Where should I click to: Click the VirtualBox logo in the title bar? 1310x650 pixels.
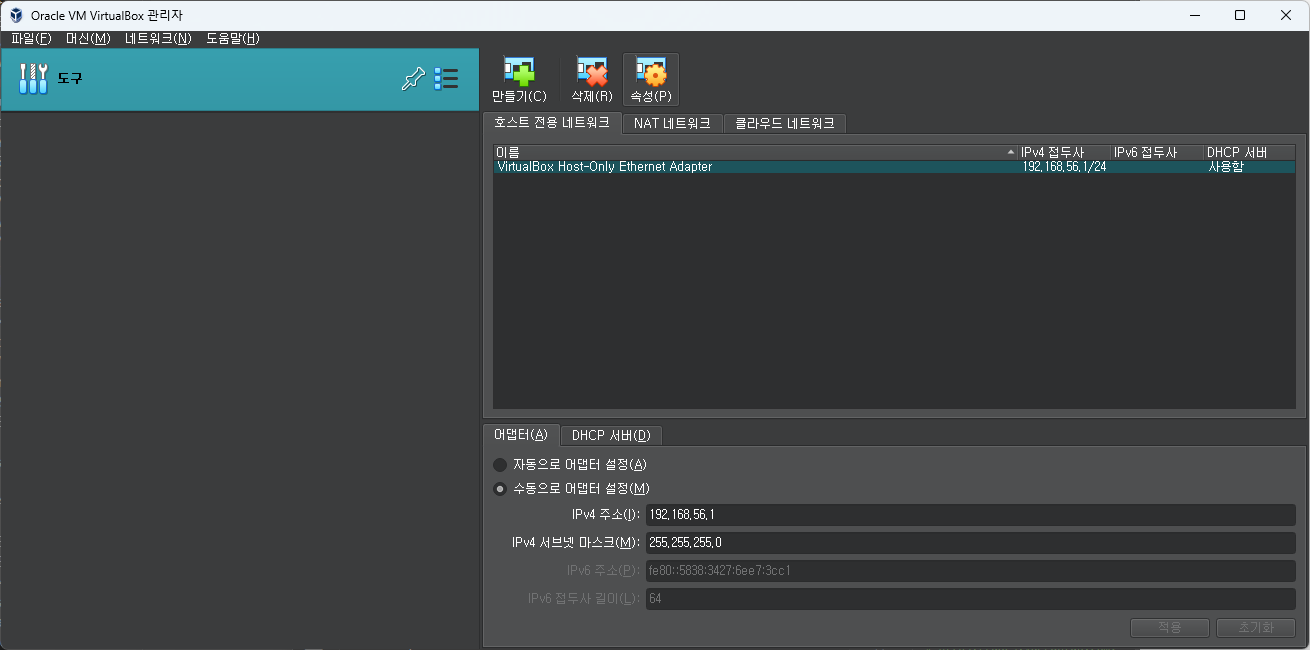[14, 15]
